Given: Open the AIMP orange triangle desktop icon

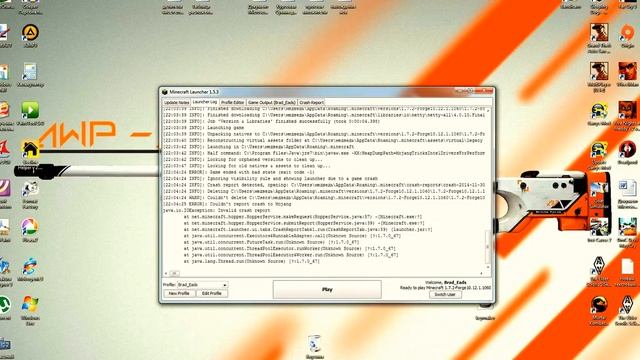Looking at the screenshot, I should (x=30, y=32).
